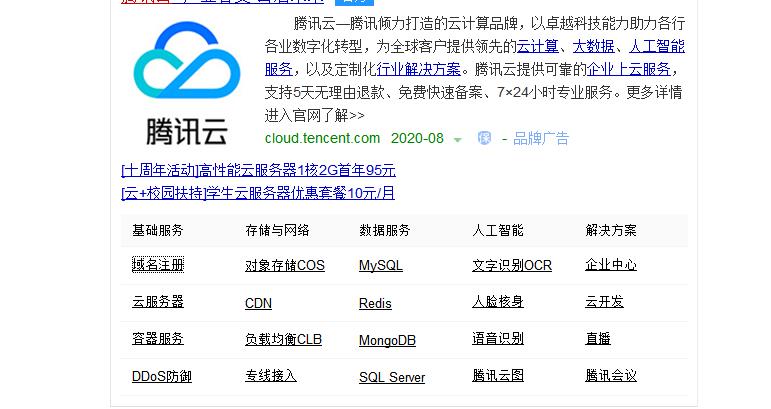Click the verification badge icon beside the date
This screenshot has height=409, width=771.
(x=484, y=138)
